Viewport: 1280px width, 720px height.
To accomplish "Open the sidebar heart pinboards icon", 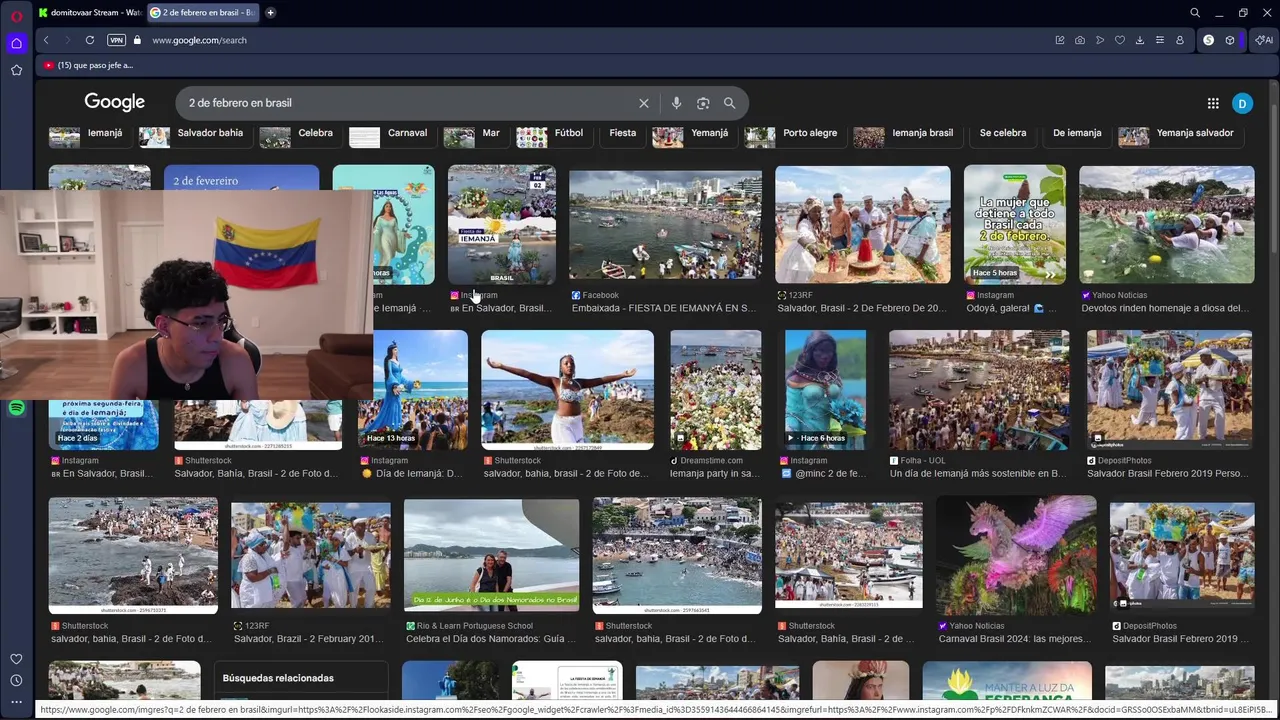I will [16, 659].
